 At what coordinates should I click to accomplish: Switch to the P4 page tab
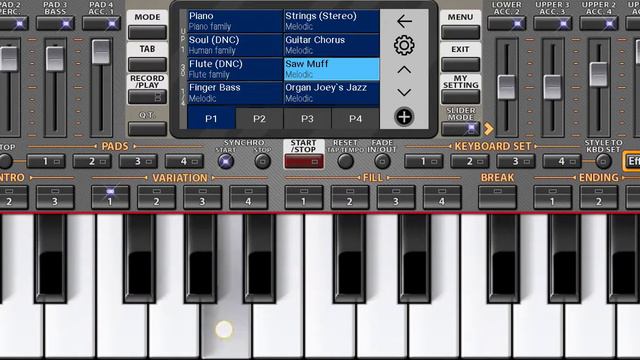click(356, 118)
